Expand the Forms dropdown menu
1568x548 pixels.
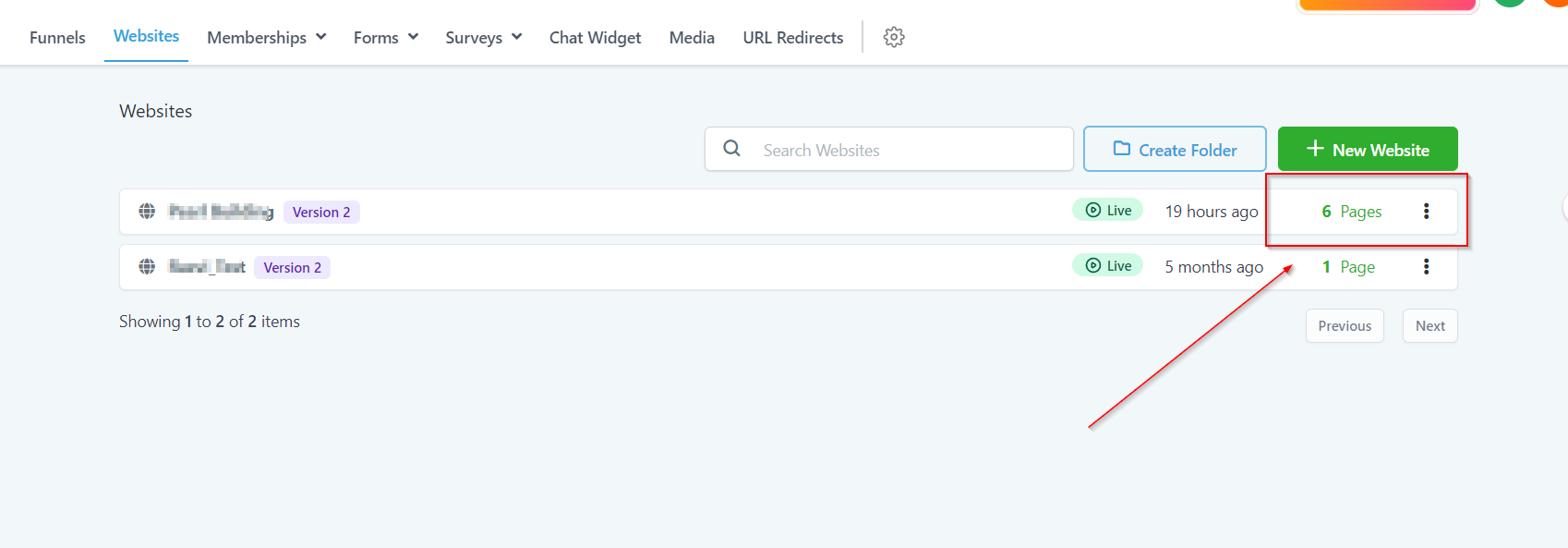[385, 38]
